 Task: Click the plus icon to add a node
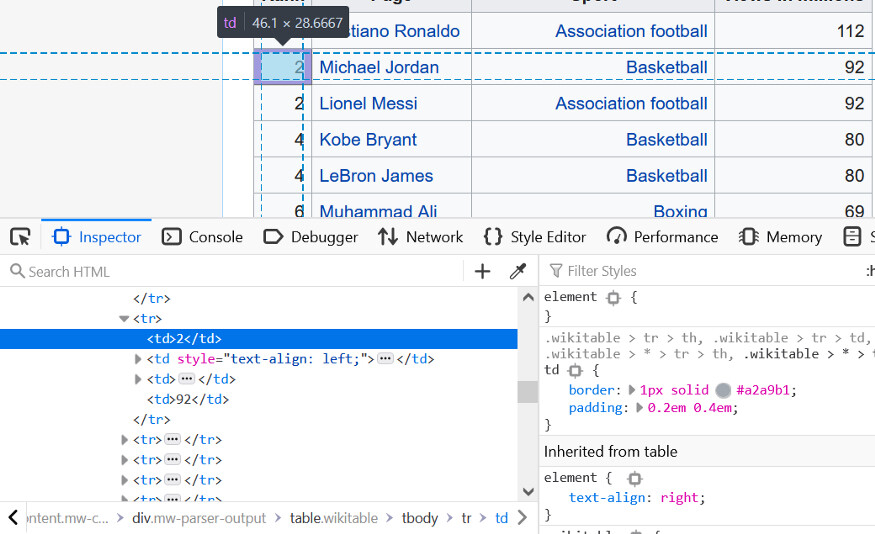click(x=483, y=271)
